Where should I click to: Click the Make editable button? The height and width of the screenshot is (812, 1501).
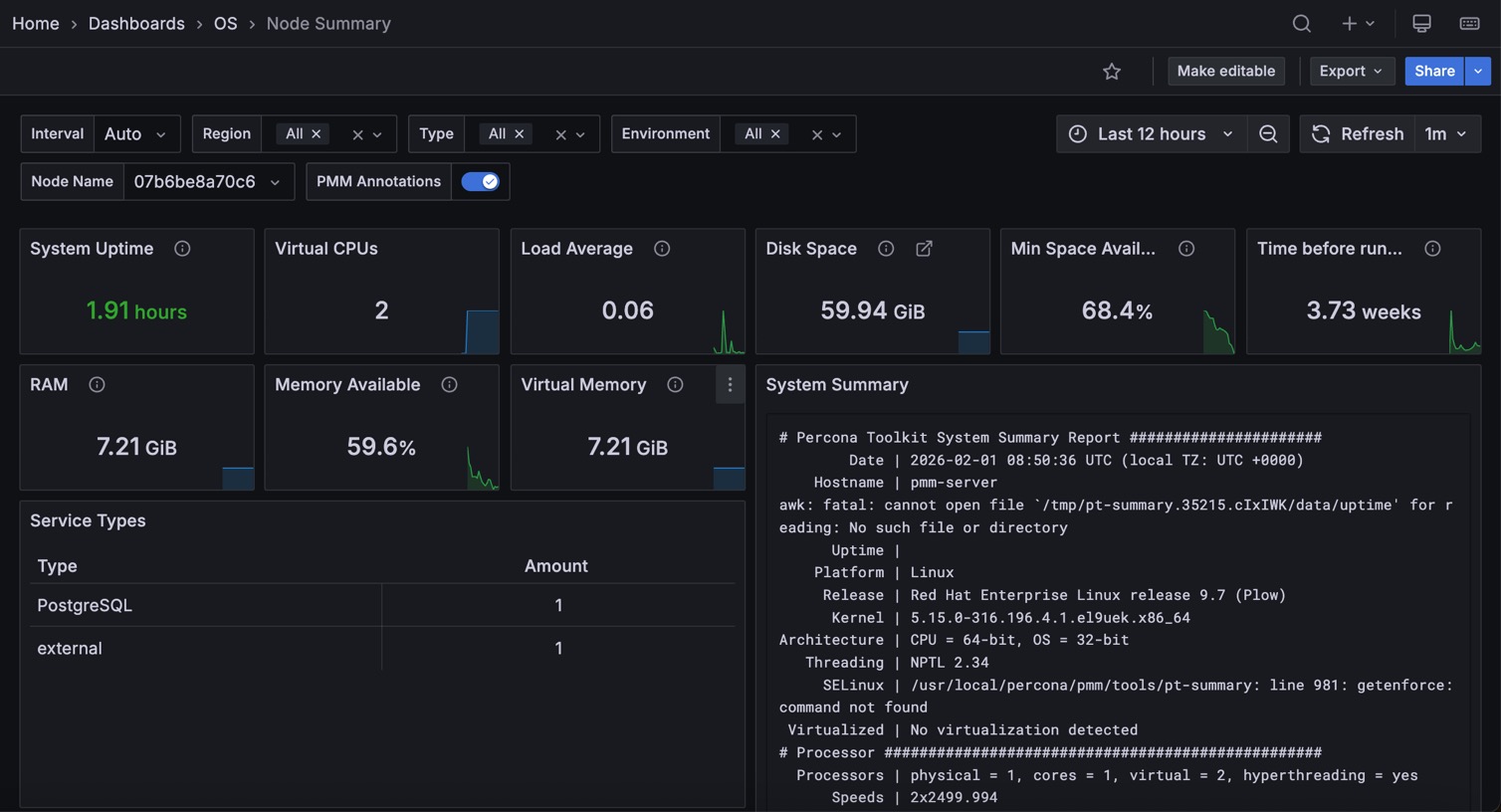pyautogui.click(x=1225, y=71)
